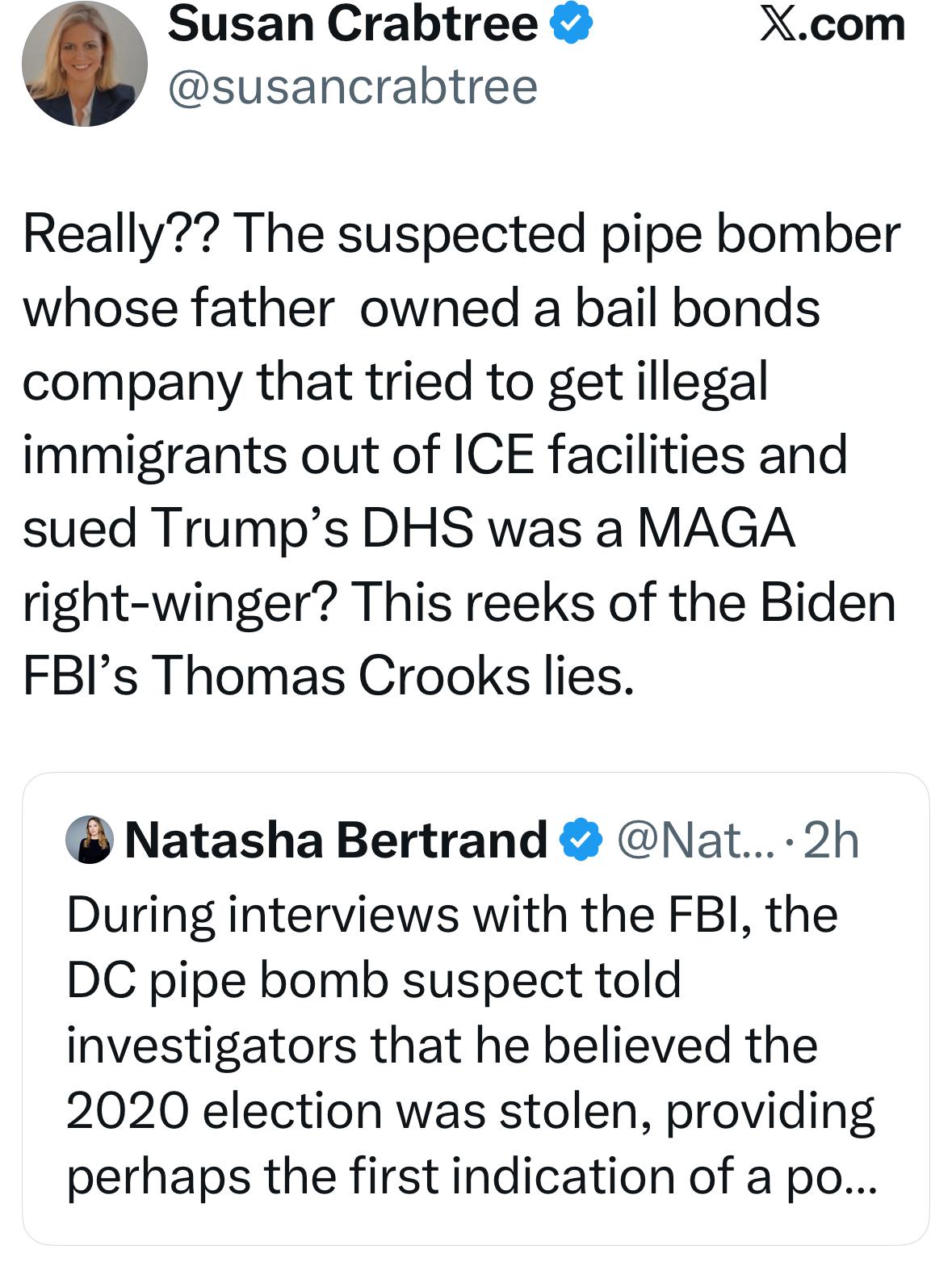Click the word "MAGA" in the tweet
This screenshot has width=952, height=1262.
click(716, 528)
